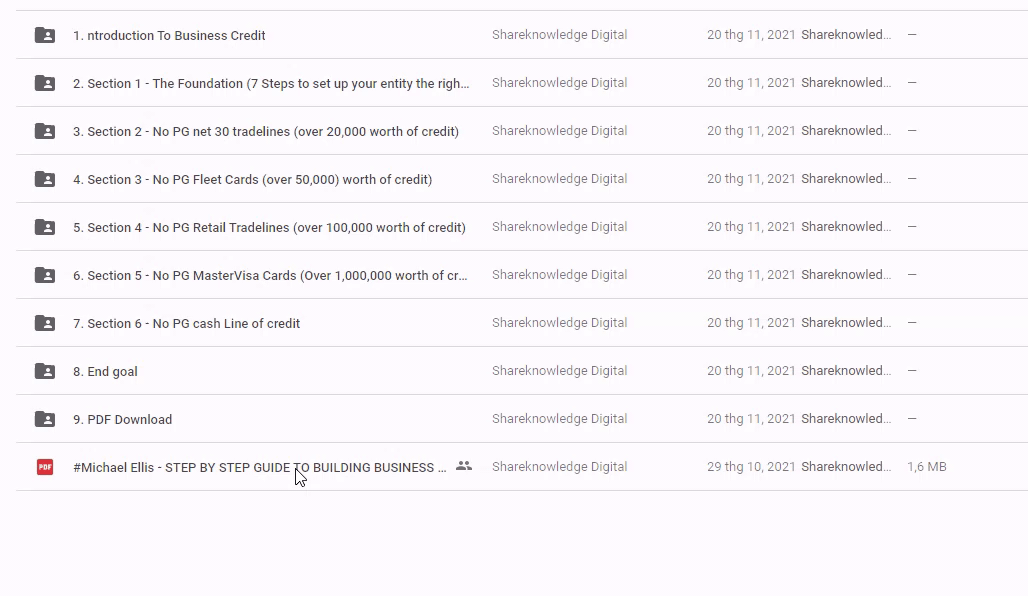Select the folder icon next to End goal

45,371
